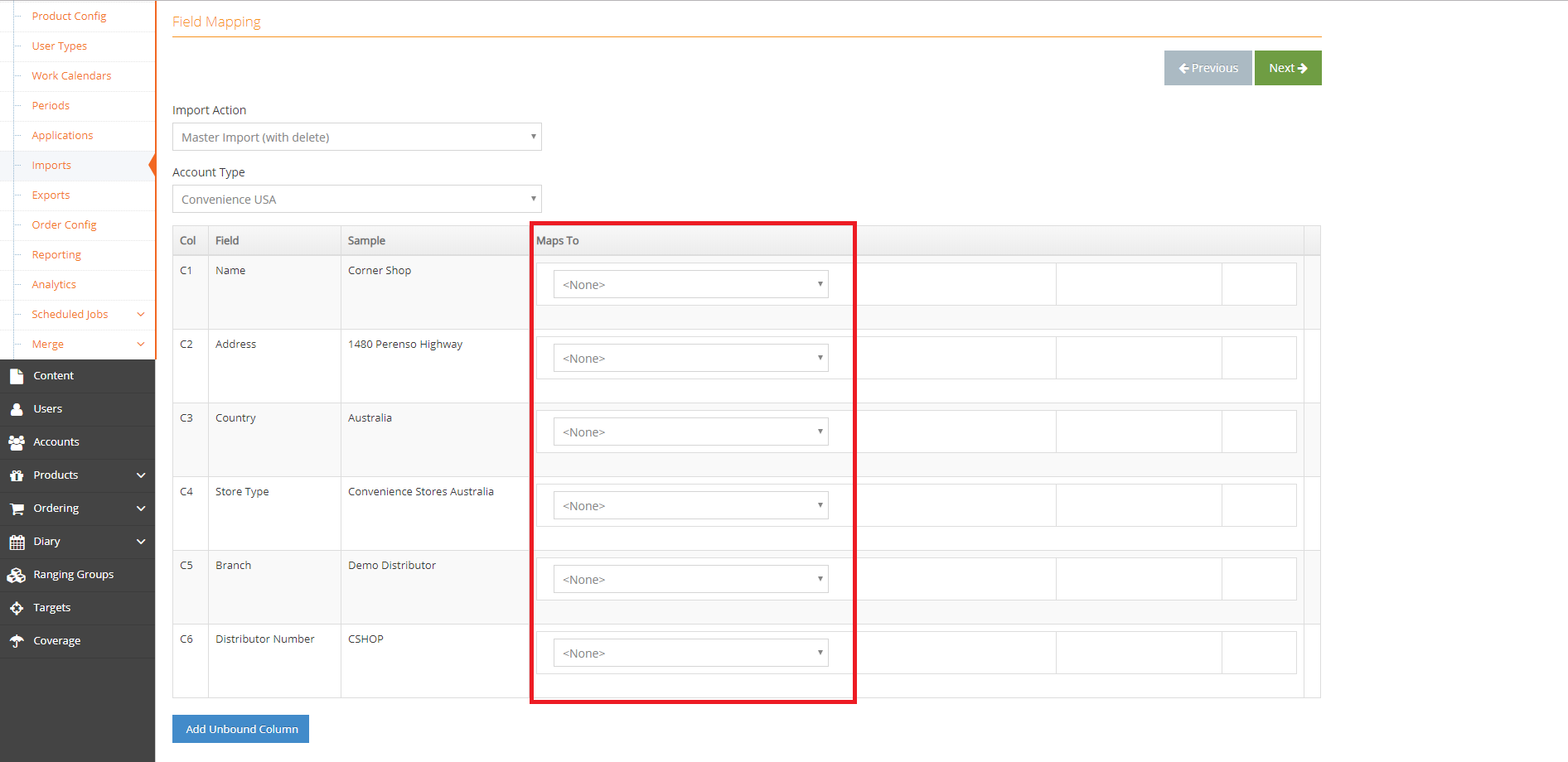This screenshot has height=762, width=1568.
Task: Open Maps To dropdown for Name row
Action: (691, 284)
